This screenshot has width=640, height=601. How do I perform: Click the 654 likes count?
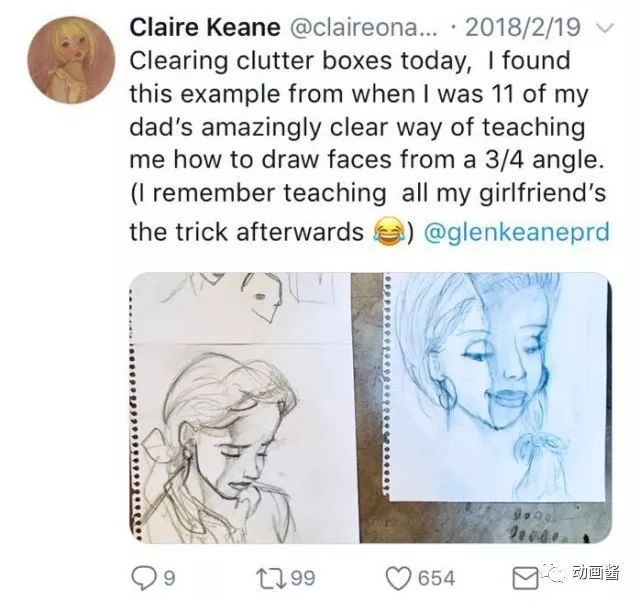pyautogui.click(x=435, y=577)
